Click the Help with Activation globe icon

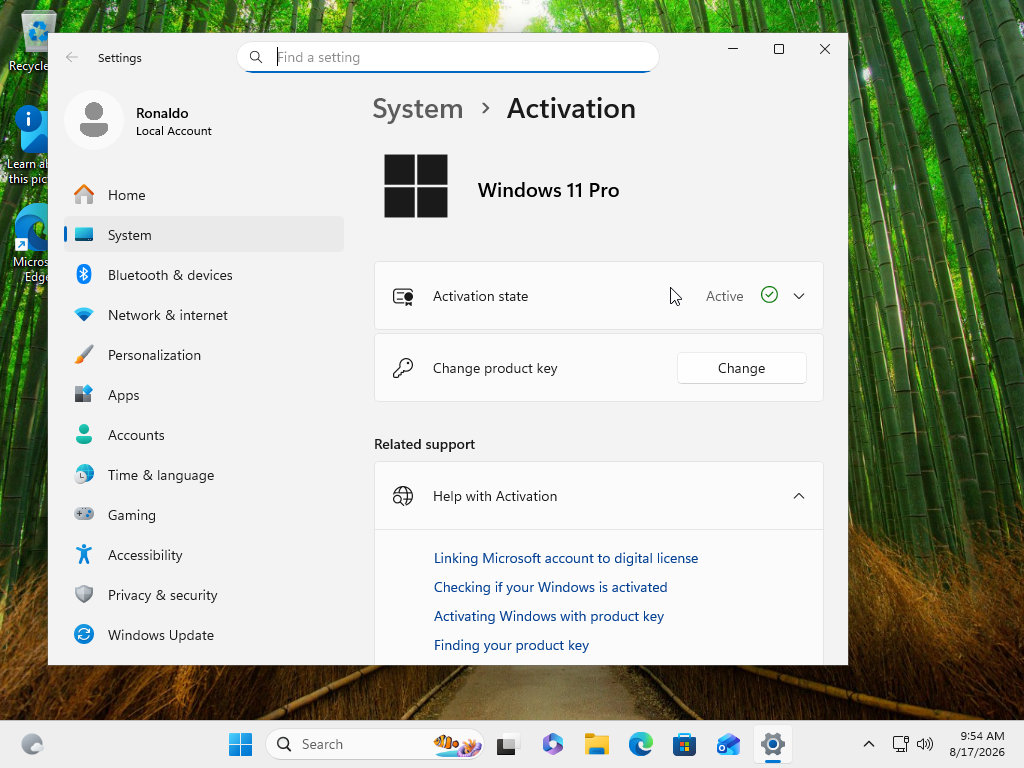point(403,496)
